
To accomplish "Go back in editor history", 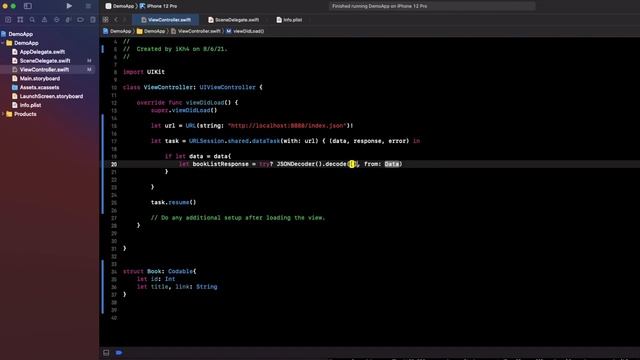I will tap(116, 20).
